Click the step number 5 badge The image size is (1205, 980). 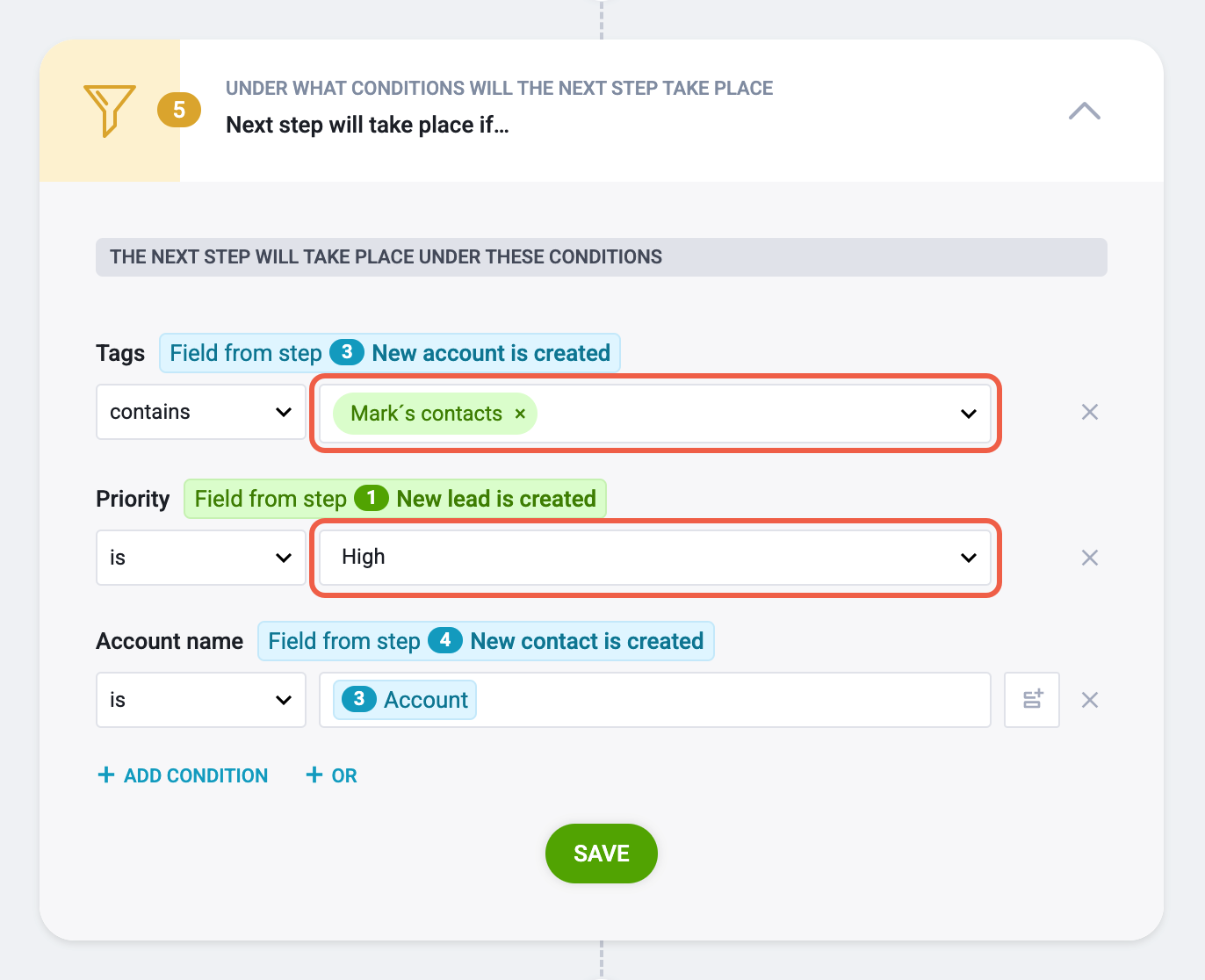(179, 110)
